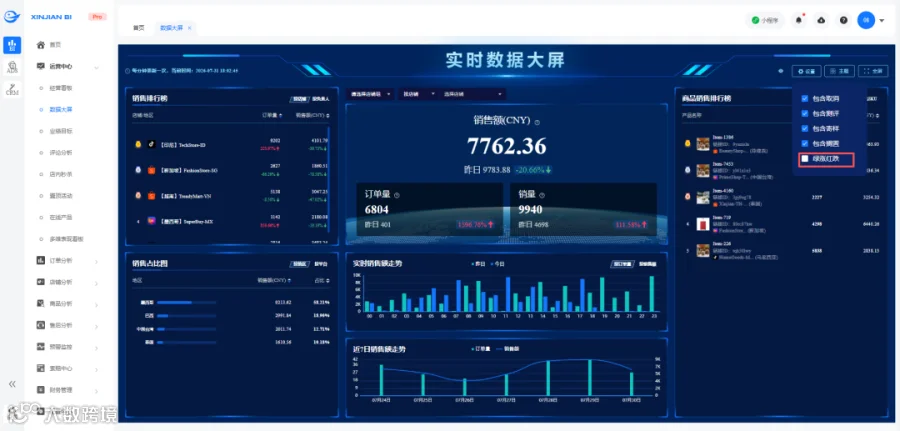This screenshot has width=900, height=431.
Task: Click the Item-719 product thumbnail
Action: (x=703, y=224)
